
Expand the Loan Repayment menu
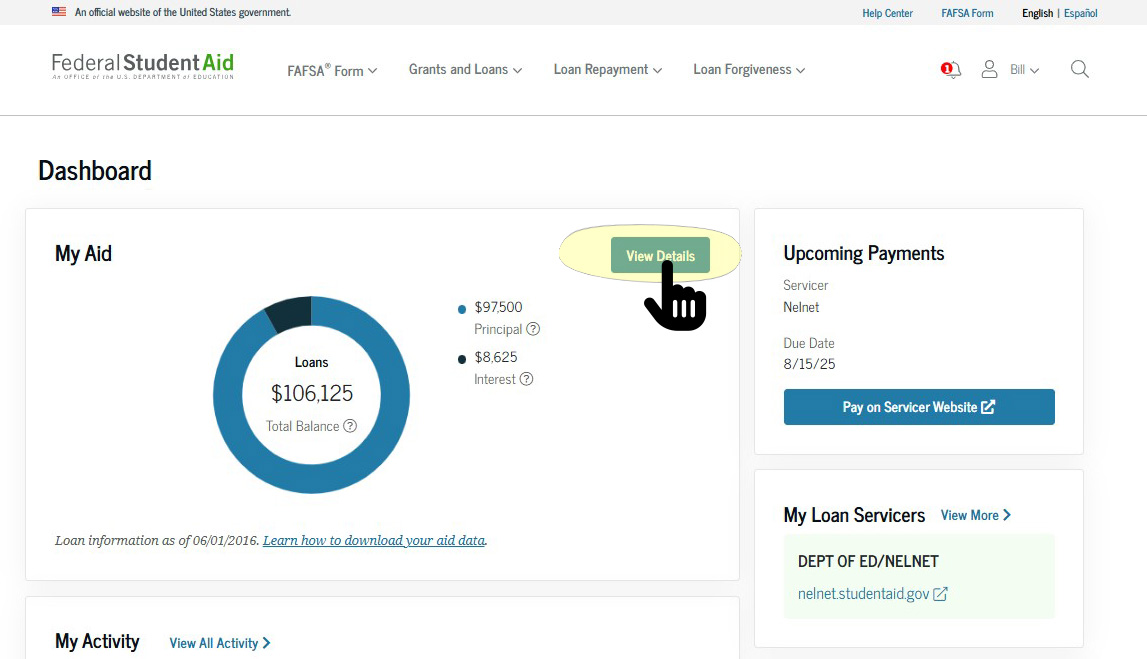(607, 70)
